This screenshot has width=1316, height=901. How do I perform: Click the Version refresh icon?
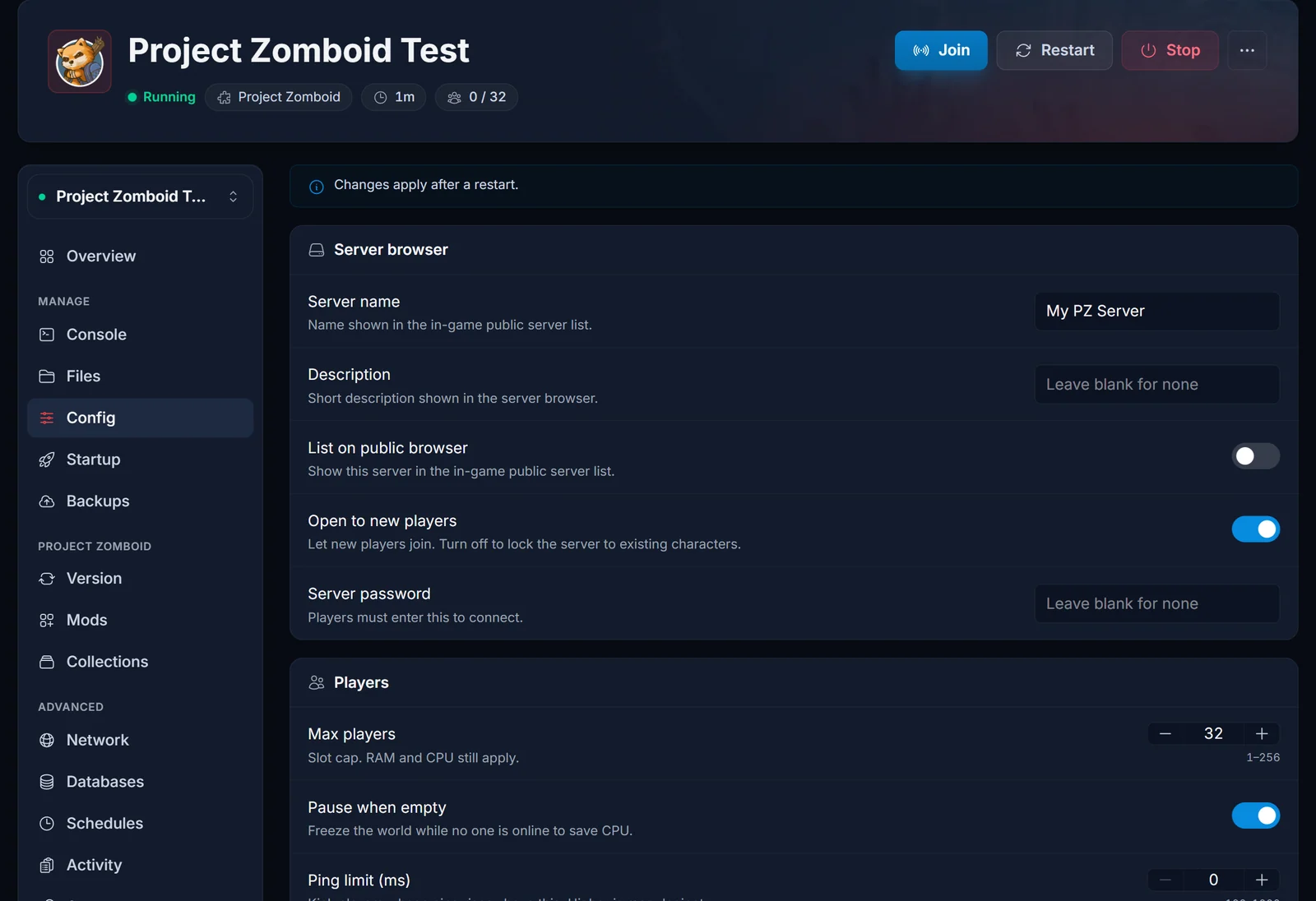[x=47, y=579]
